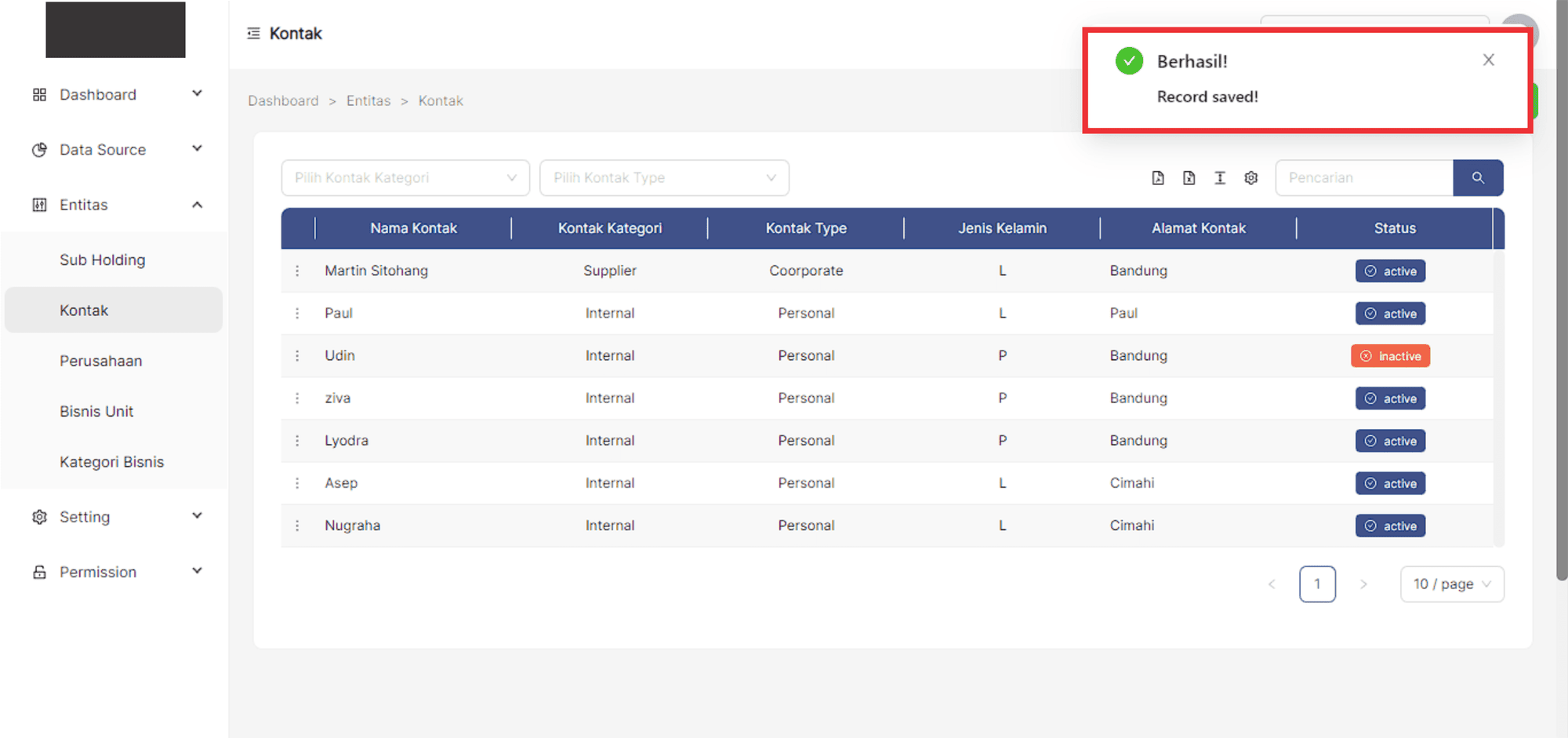
Task: Open table column settings gear icon
Action: coord(1251,178)
